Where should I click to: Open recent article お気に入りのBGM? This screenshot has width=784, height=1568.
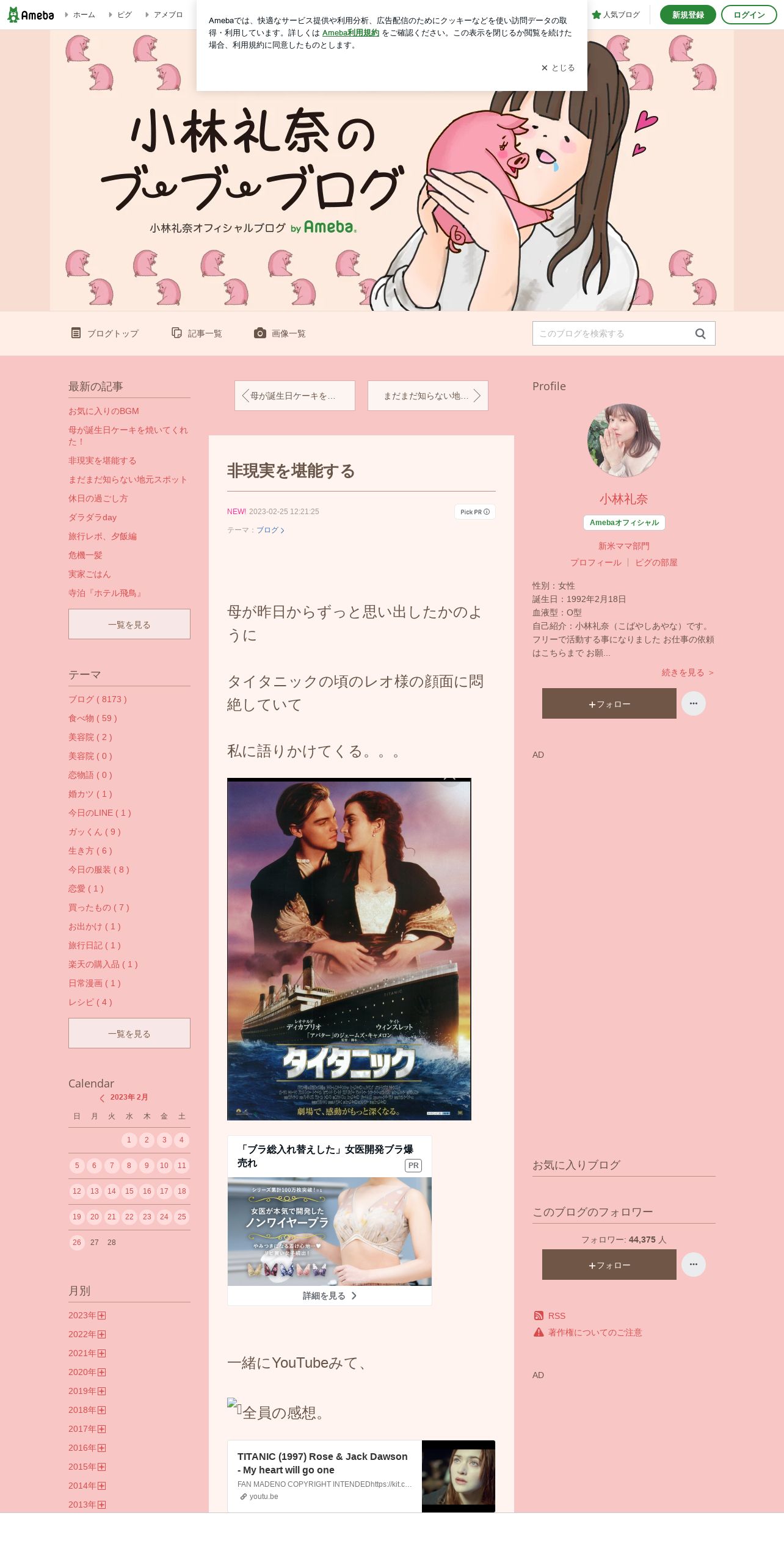click(104, 411)
